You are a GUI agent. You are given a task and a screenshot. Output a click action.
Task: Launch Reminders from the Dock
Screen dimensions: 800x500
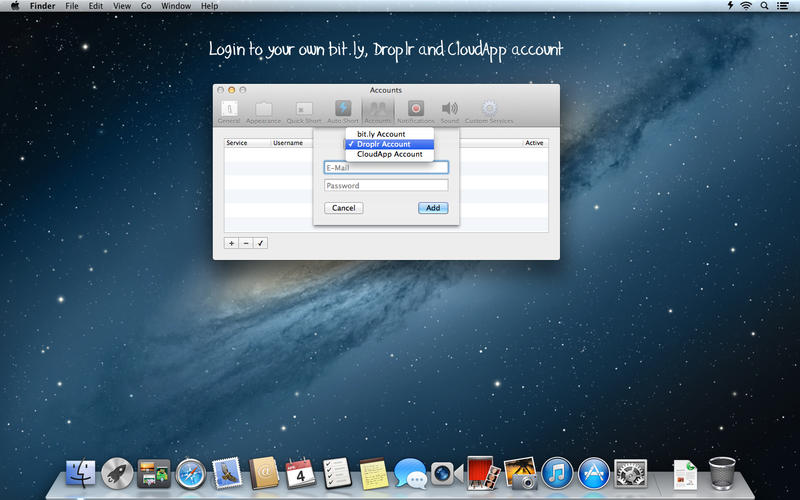pos(337,473)
